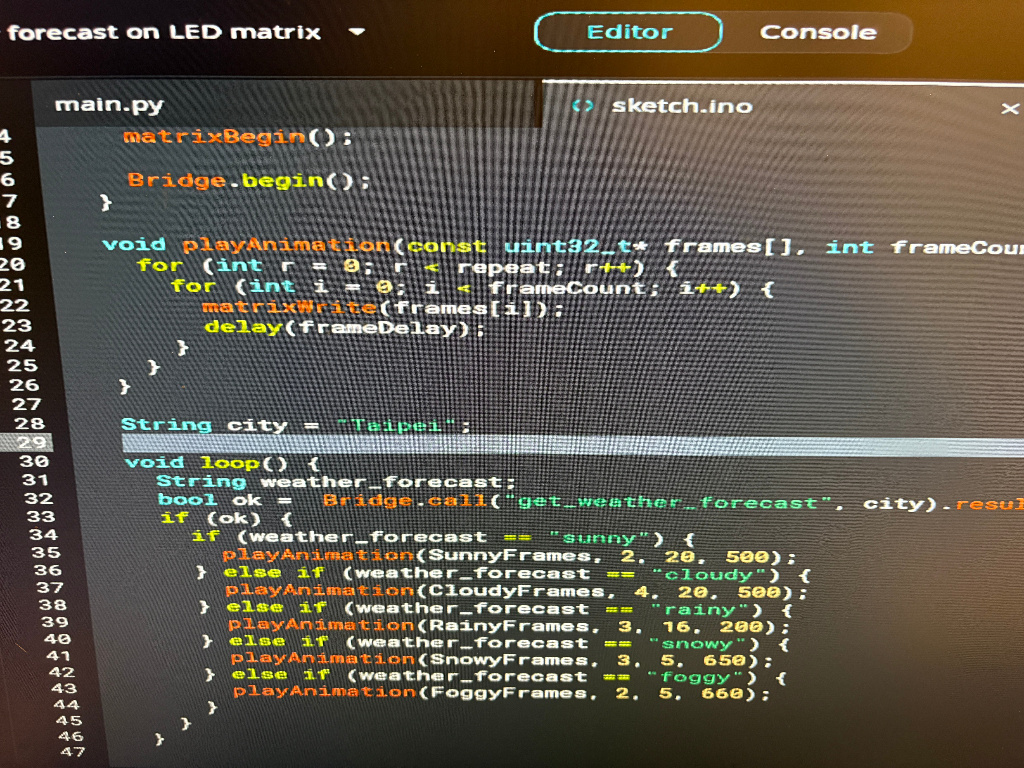This screenshot has height=768, width=1024.
Task: Switch to the Editor view
Action: click(628, 32)
